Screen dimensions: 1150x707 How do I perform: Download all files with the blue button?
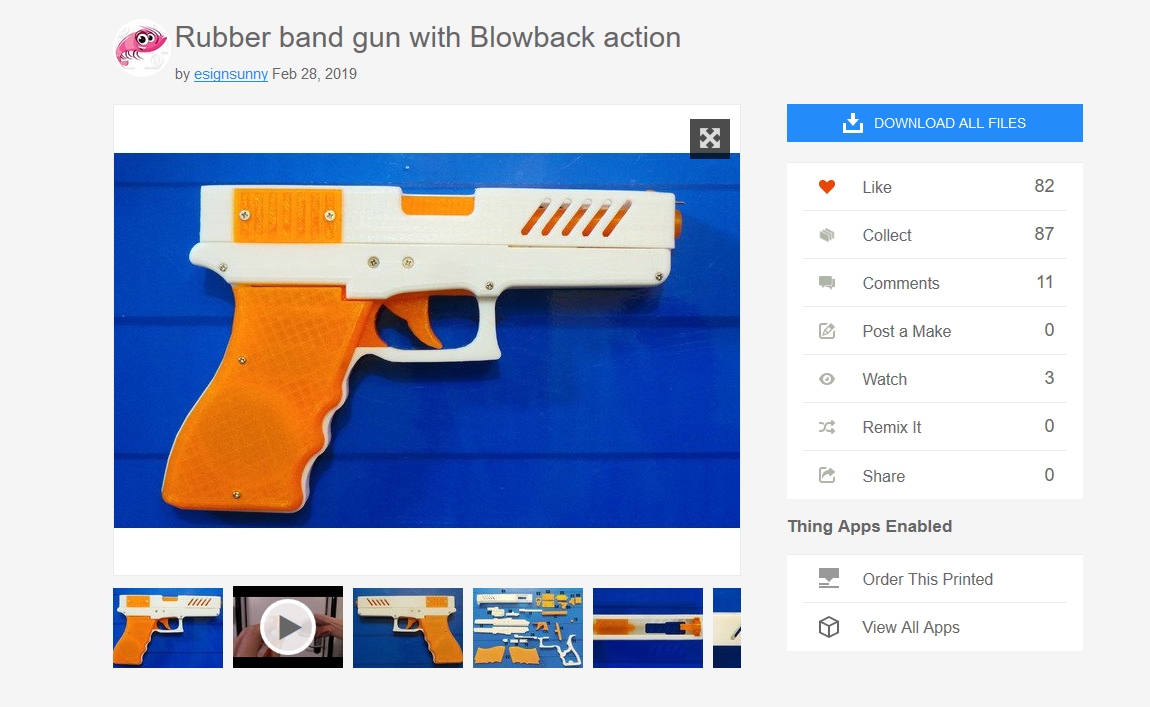[934, 123]
